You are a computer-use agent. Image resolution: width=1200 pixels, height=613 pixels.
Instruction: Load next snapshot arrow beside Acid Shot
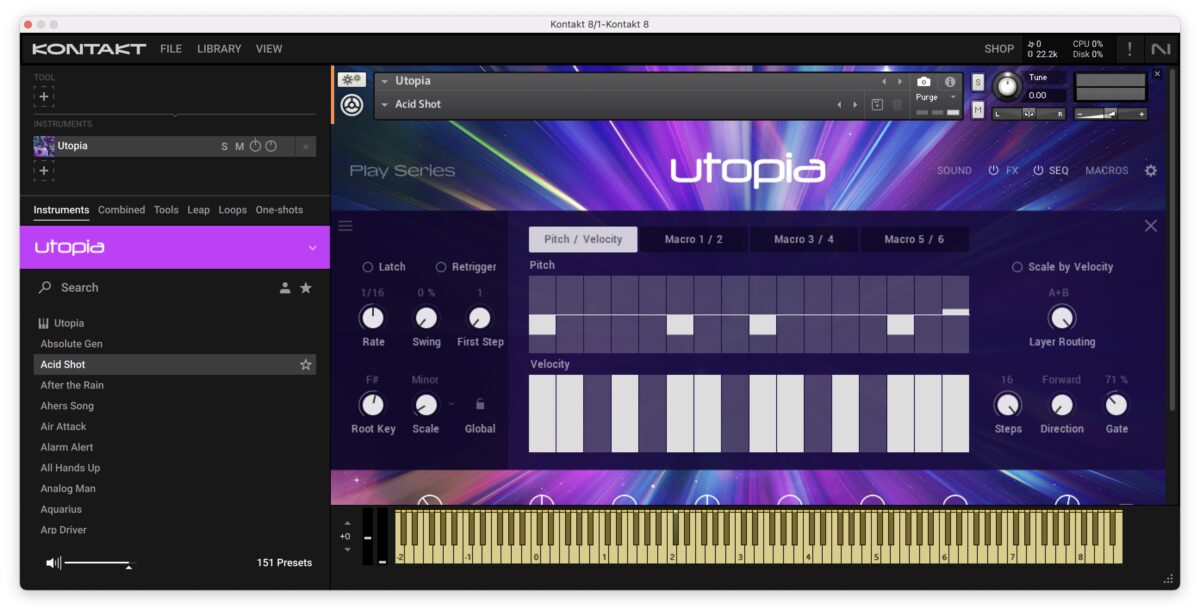click(855, 104)
